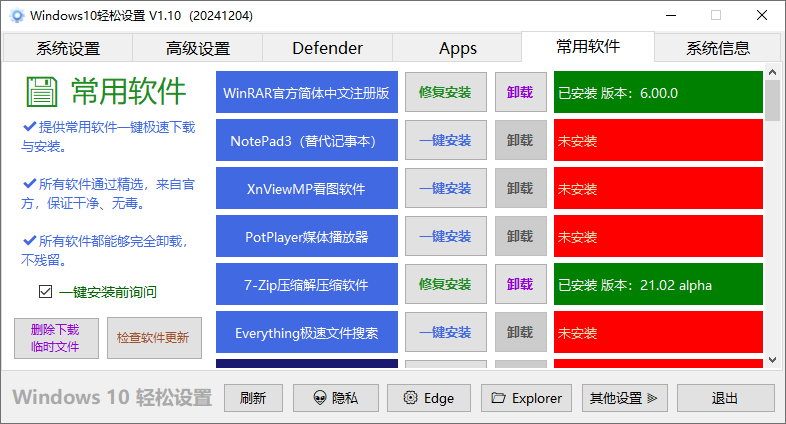The image size is (786, 424).
Task: Click the 未安装 status for PotPlayer
Action: click(658, 237)
